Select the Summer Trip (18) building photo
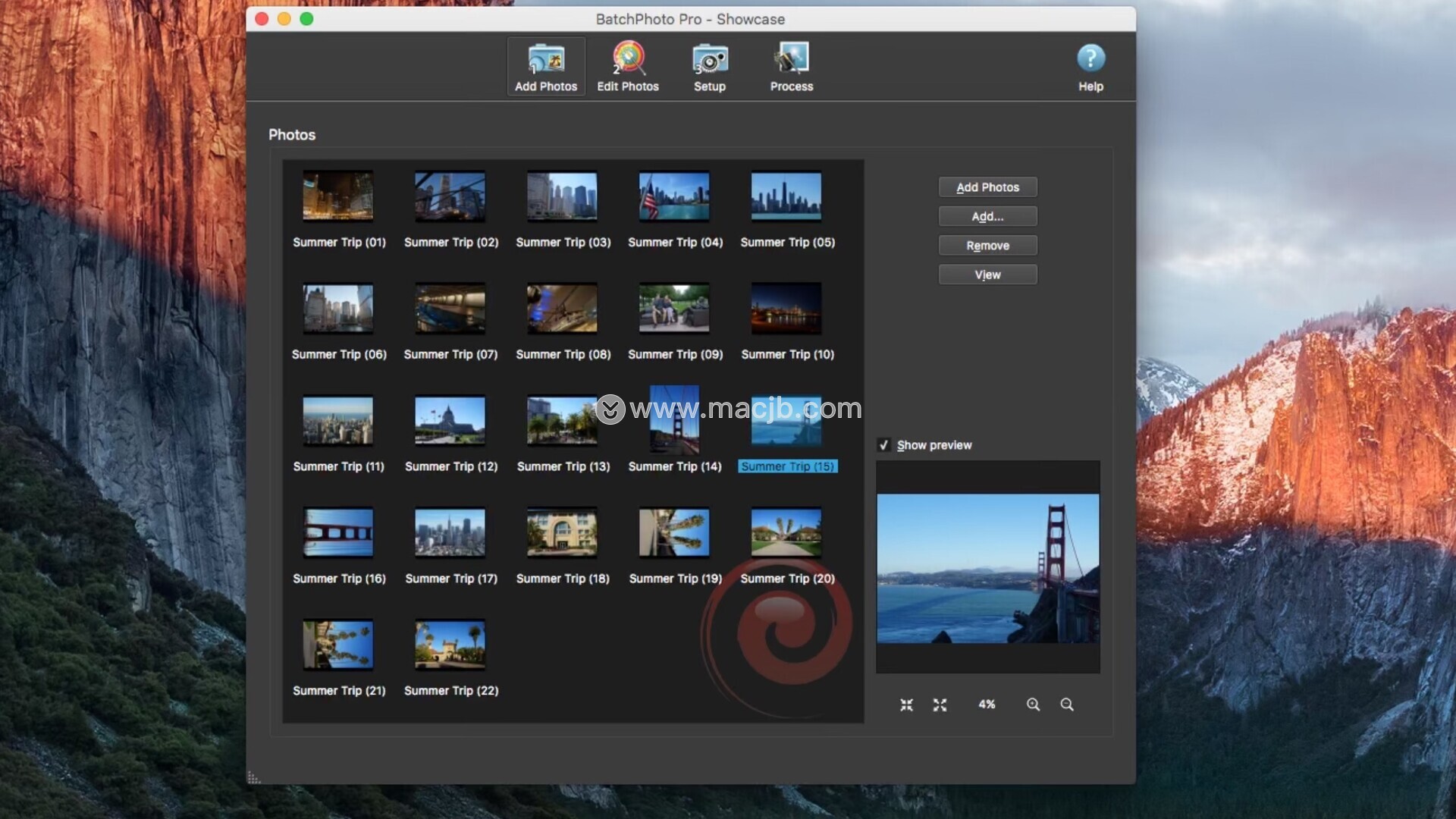 point(562,532)
